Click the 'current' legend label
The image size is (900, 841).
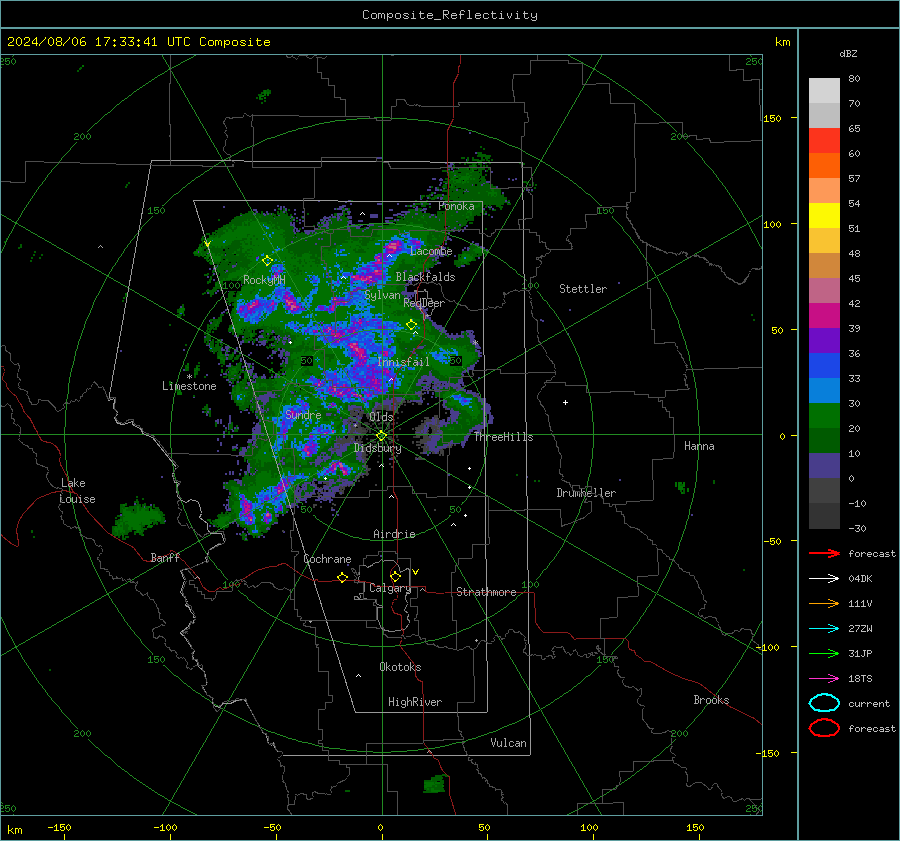869,703
